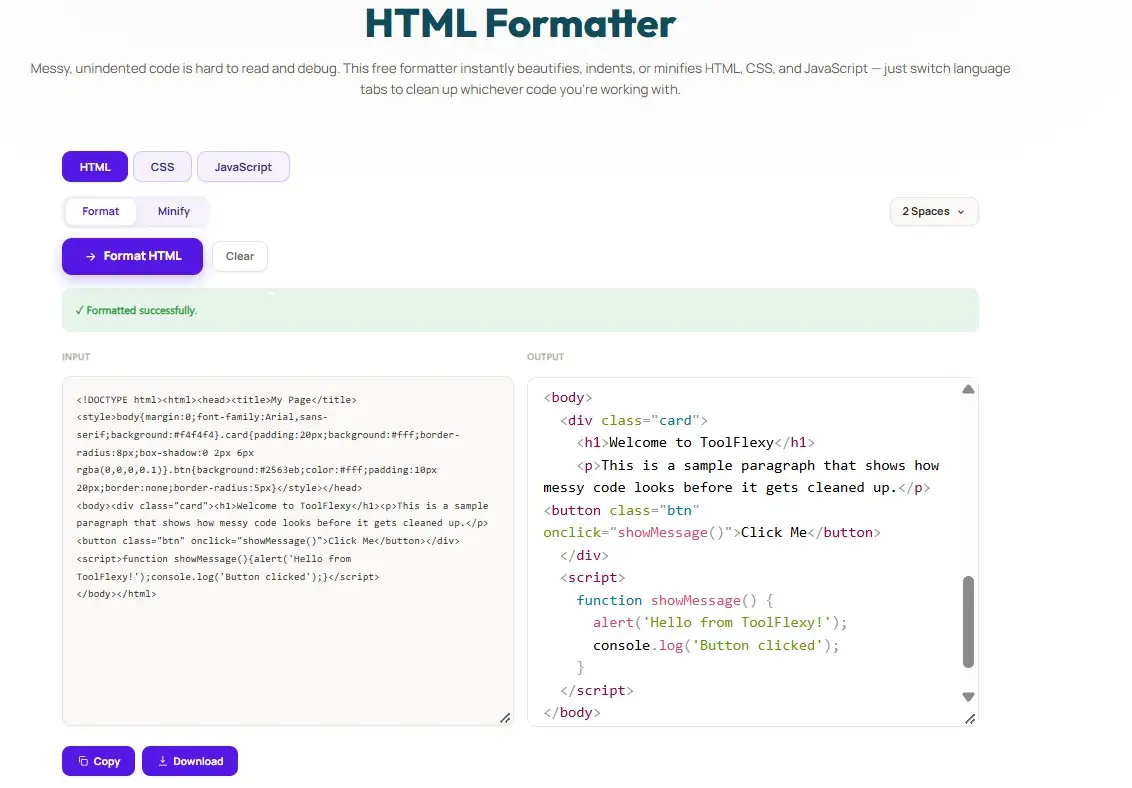Click the output panel resize handle
This screenshot has height=788, width=1132.
click(x=970, y=719)
